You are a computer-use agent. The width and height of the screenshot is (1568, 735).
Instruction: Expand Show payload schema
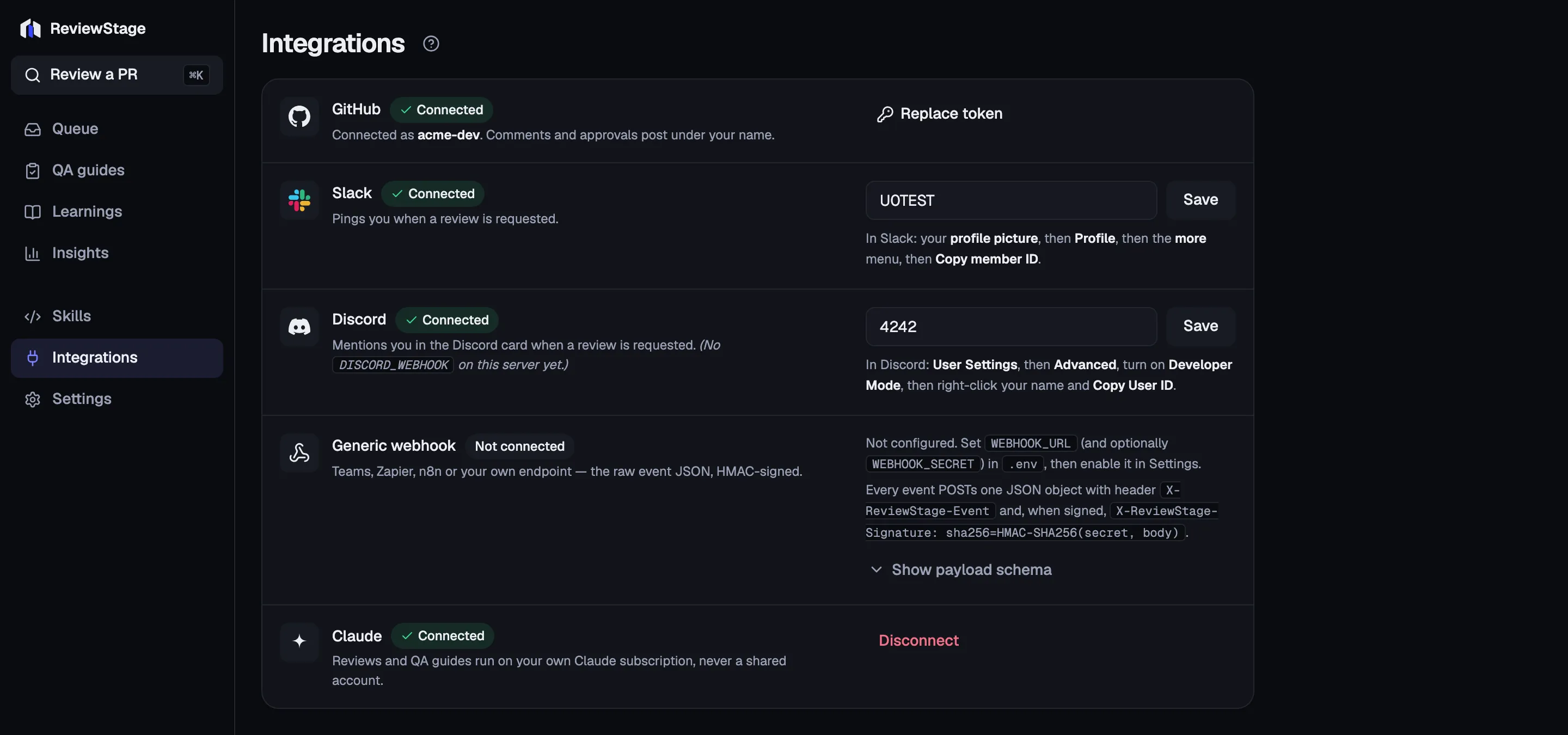961,570
